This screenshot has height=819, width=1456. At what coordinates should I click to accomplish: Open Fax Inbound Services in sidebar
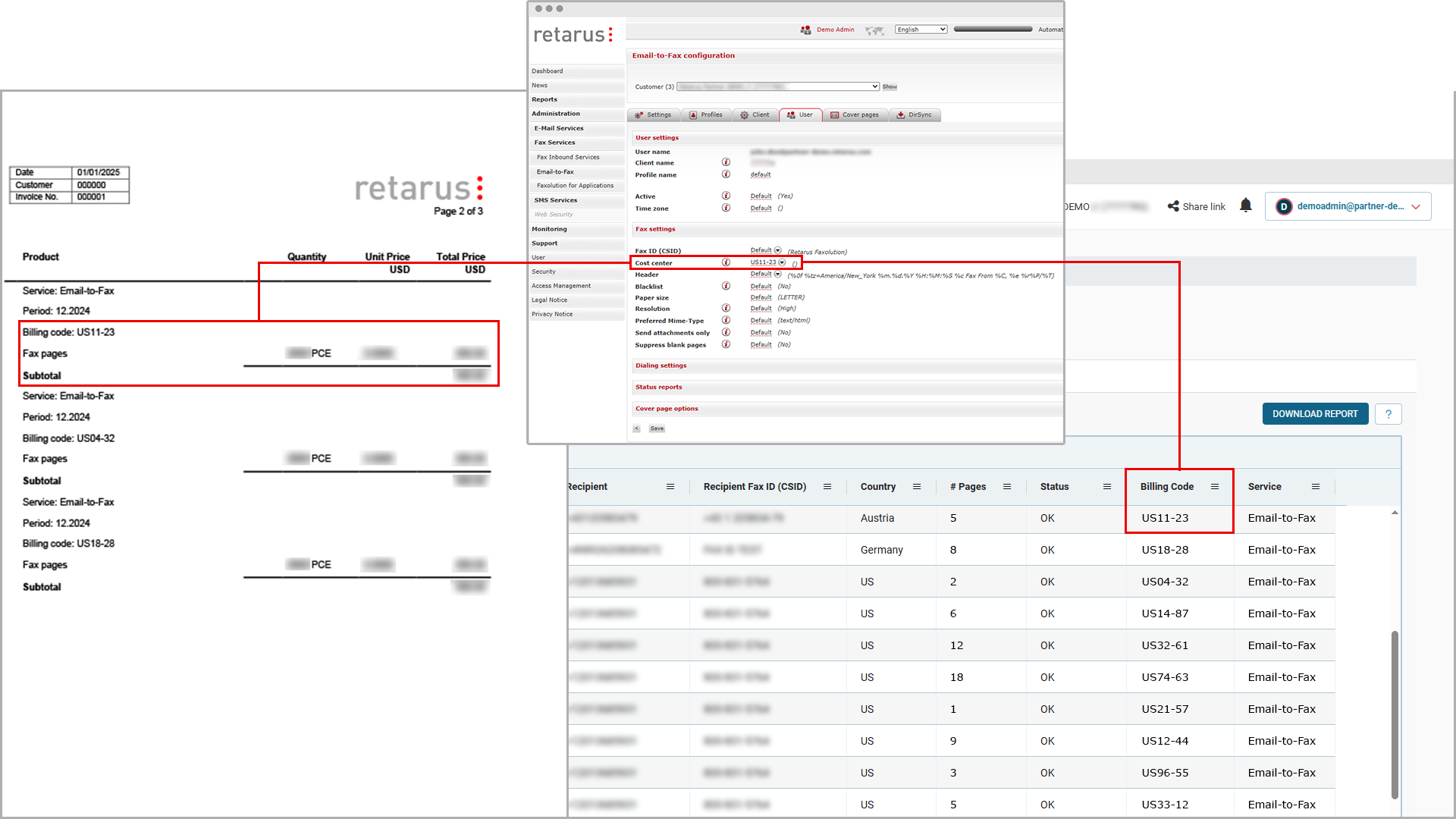point(576,158)
